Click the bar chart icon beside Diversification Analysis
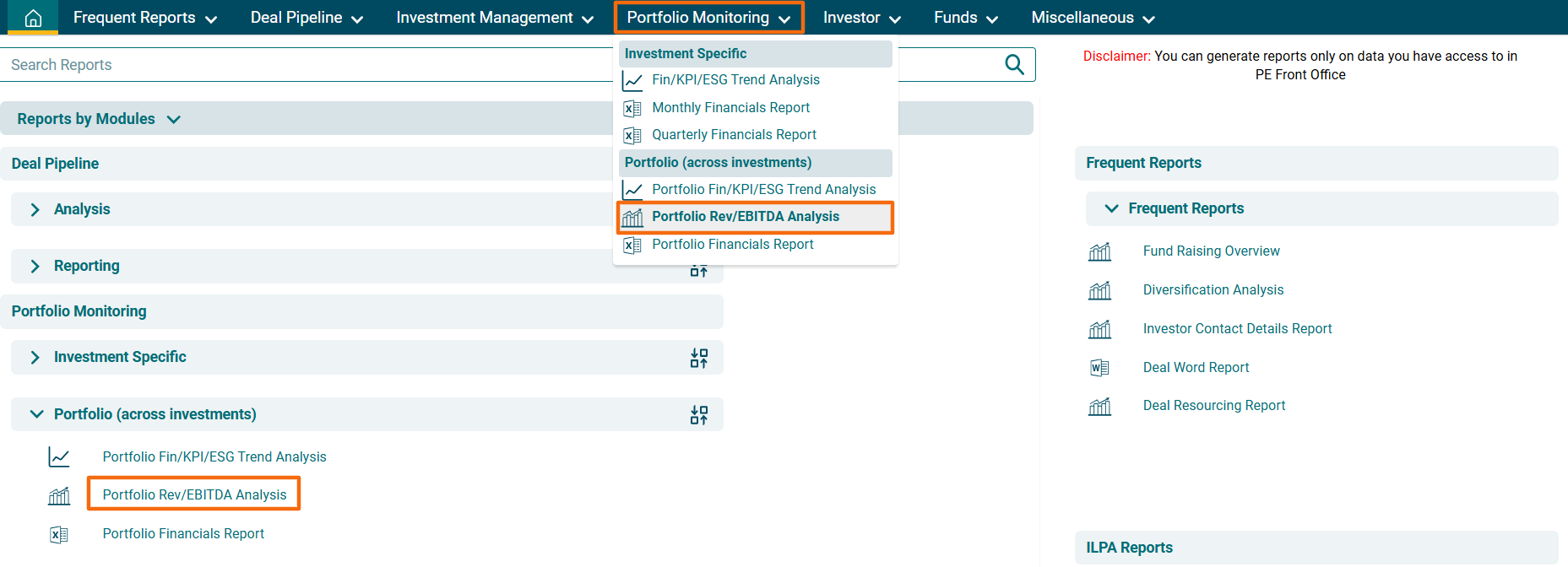Image resolution: width=1568 pixels, height=567 pixels. click(1099, 290)
